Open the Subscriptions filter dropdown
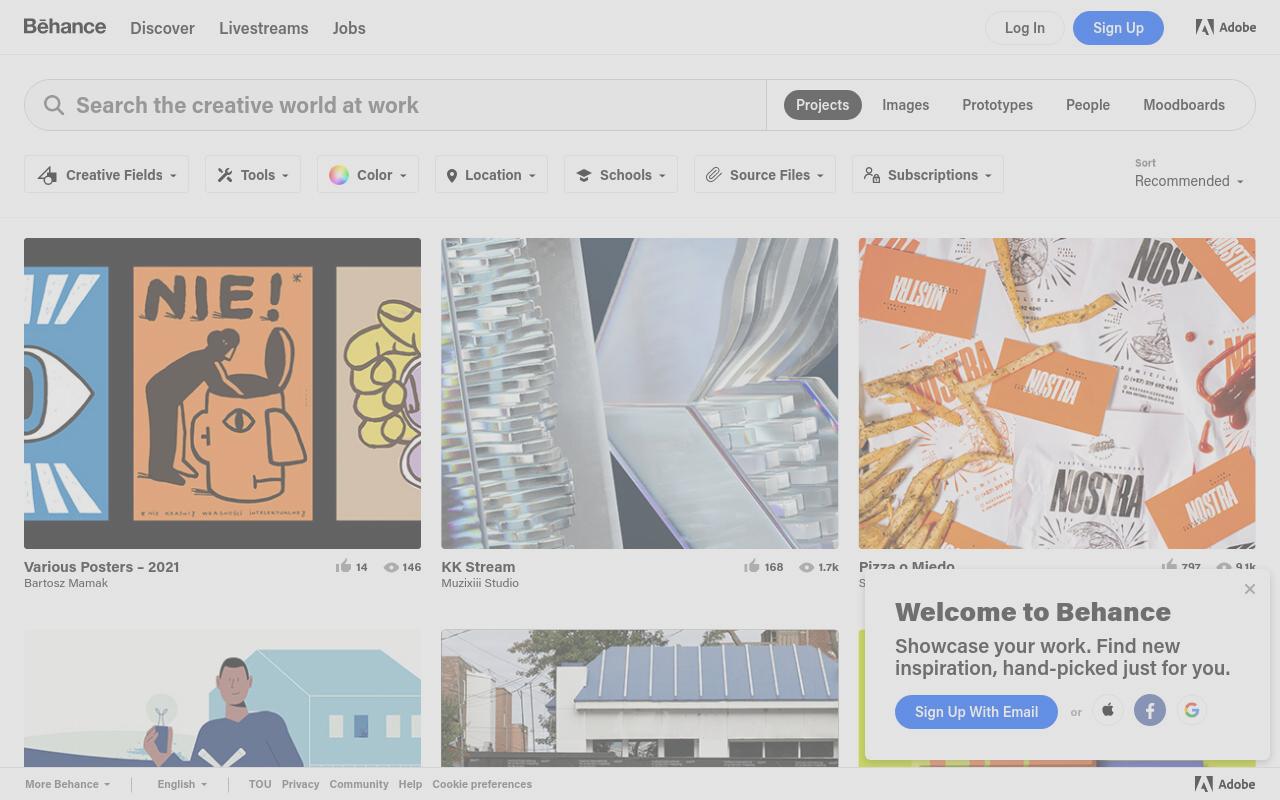Image resolution: width=1280 pixels, height=800 pixels. click(928, 175)
